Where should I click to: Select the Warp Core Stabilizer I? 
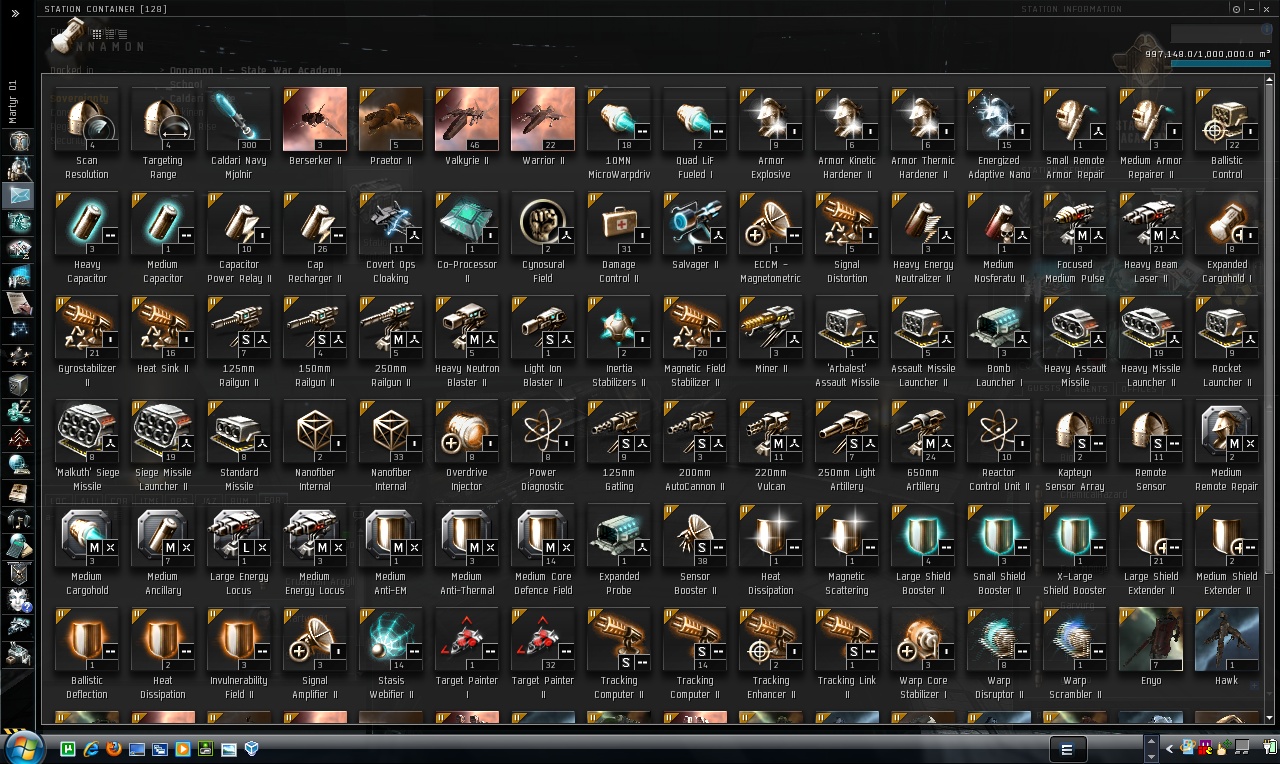923,639
